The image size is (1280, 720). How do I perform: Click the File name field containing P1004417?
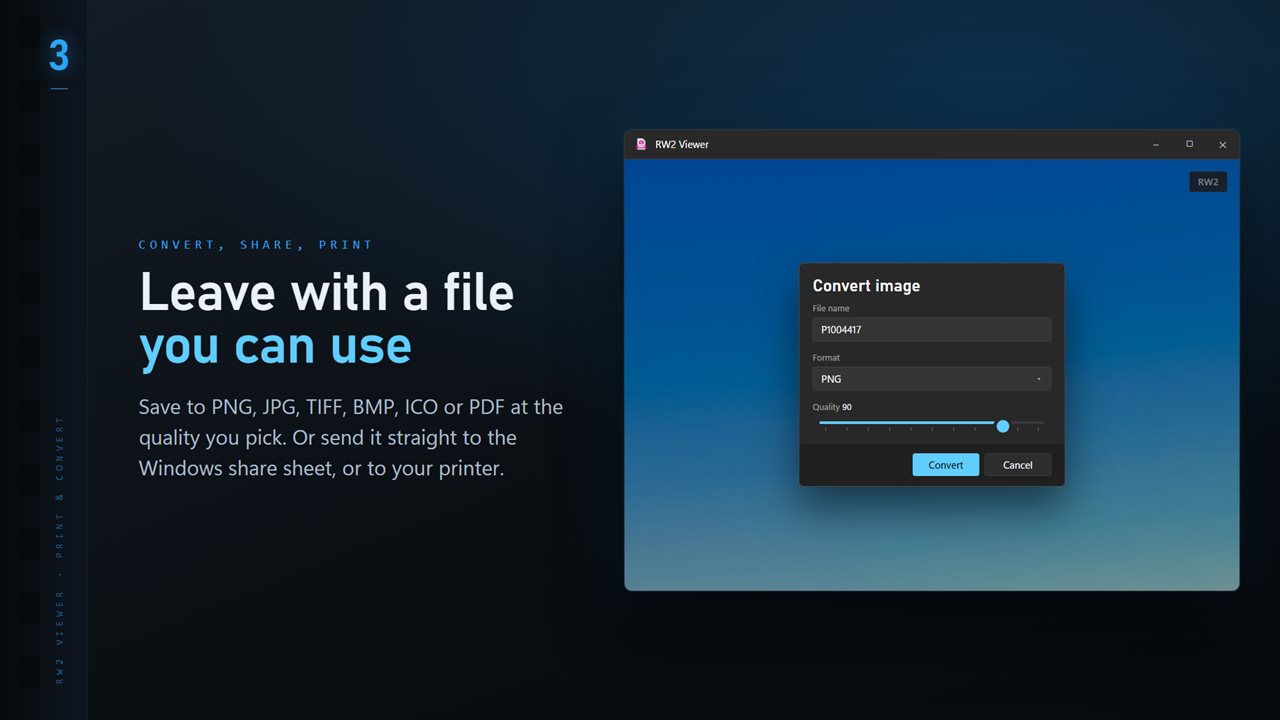click(931, 329)
